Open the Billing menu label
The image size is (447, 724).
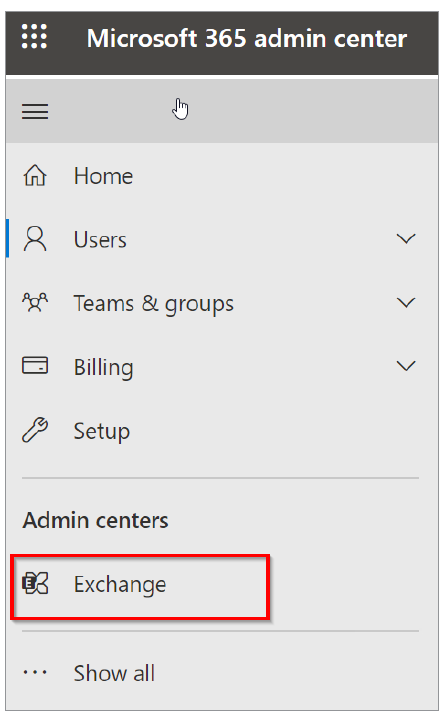point(103,368)
